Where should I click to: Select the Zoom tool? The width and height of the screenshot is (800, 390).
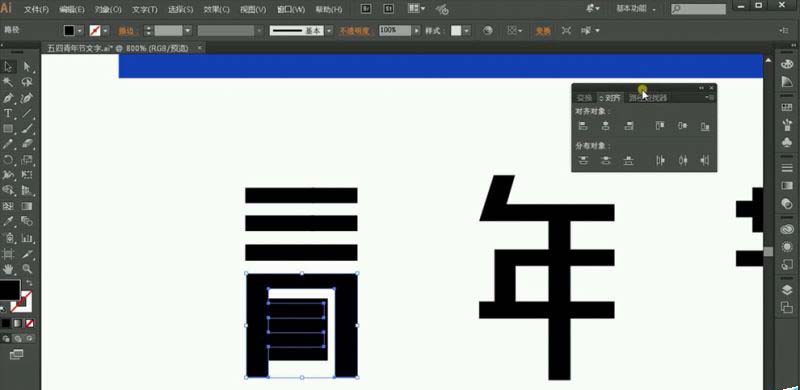(27, 269)
